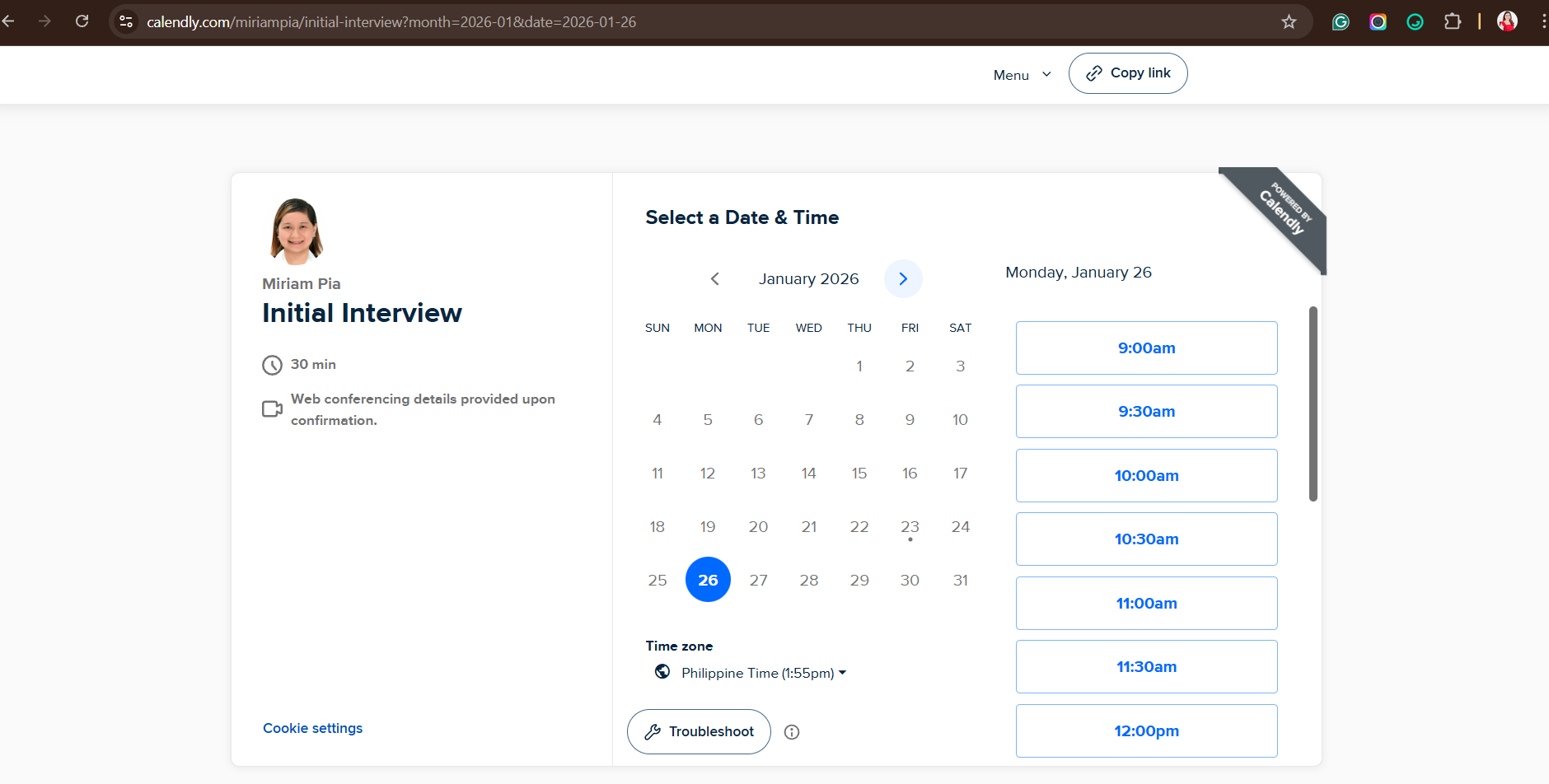Open the Menu dropdown
The height and width of the screenshot is (784, 1549).
[x=1023, y=75]
